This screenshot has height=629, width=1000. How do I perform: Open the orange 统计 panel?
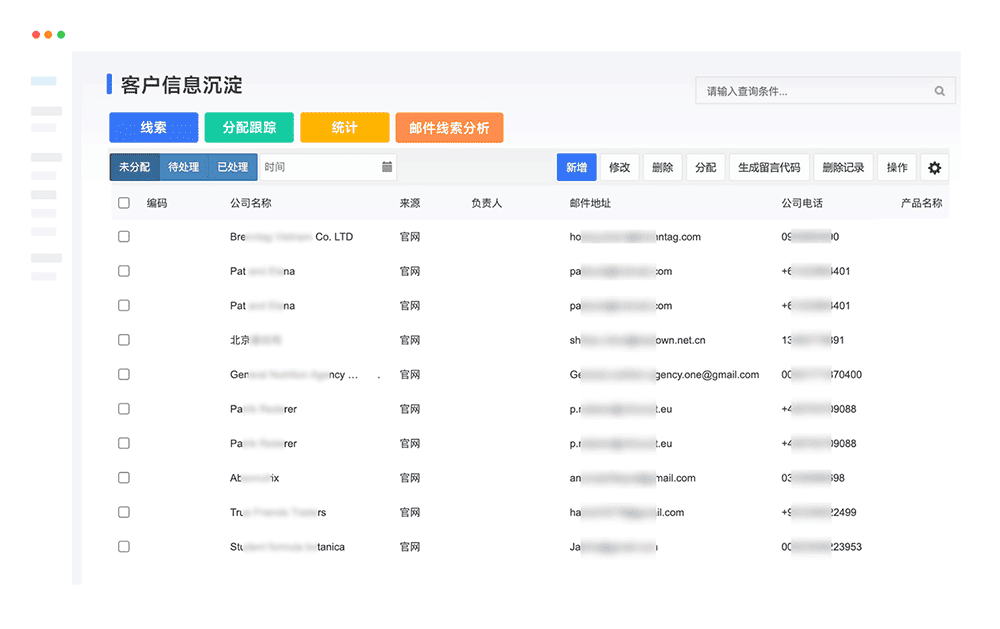click(344, 128)
